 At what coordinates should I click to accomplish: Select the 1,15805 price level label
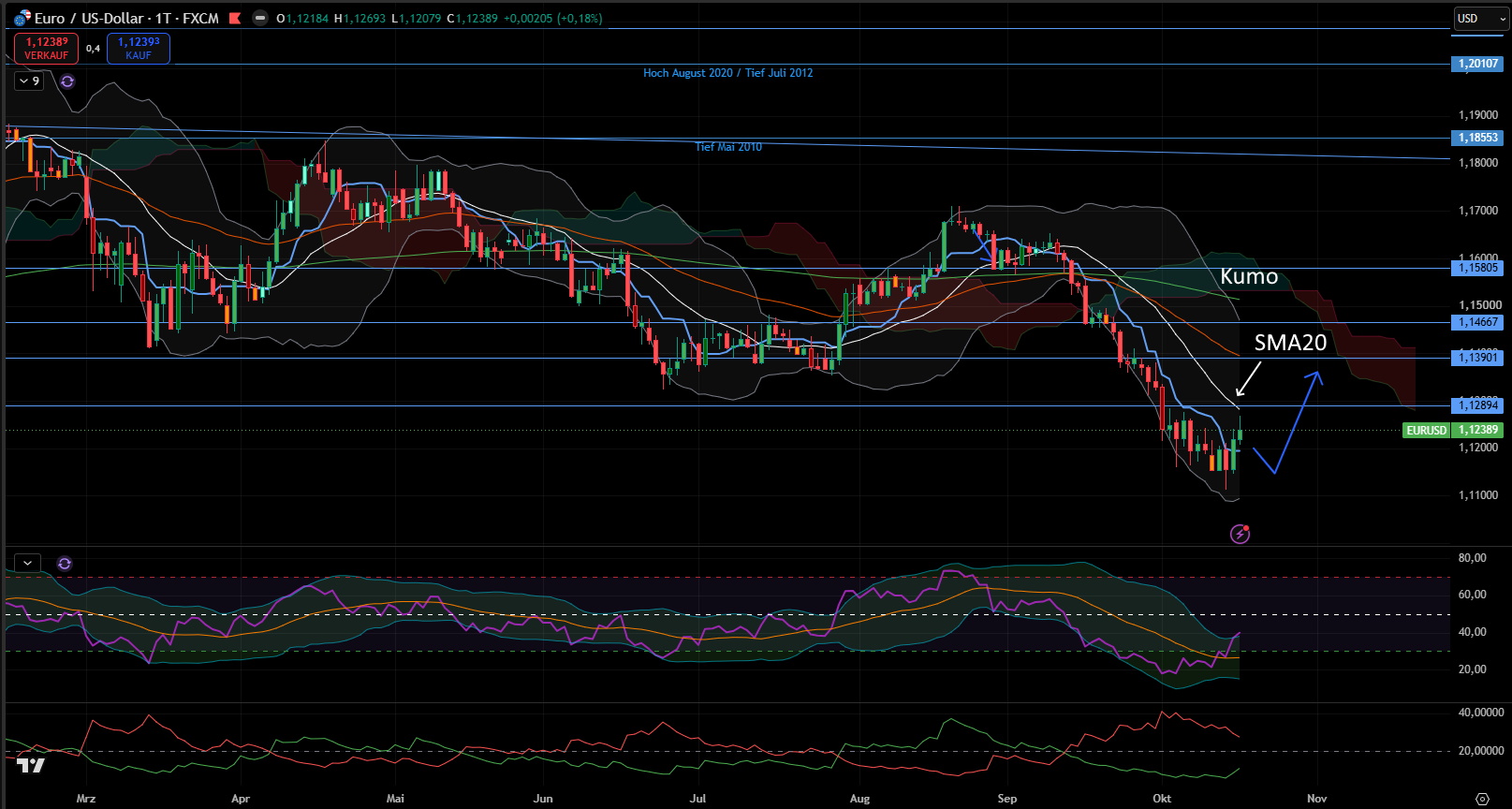click(1478, 268)
